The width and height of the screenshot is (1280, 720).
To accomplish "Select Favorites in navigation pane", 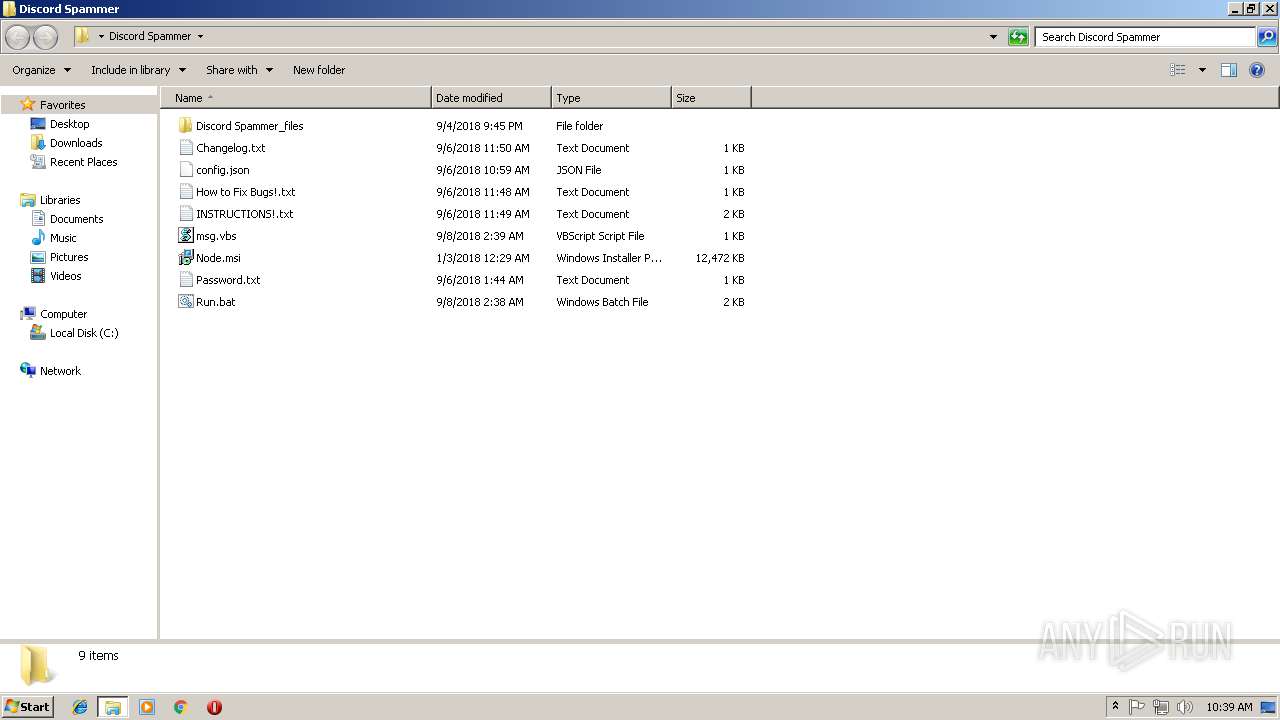I will point(62,105).
